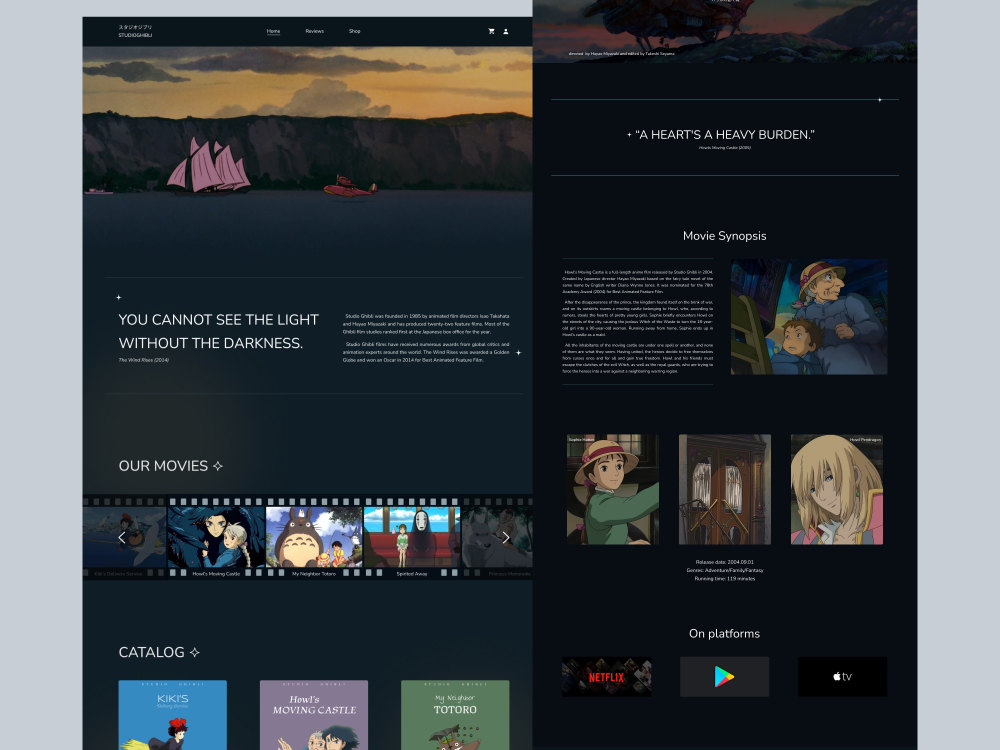This screenshot has width=1000, height=750.
Task: Click the synopsis image of old Sophie
Action: (x=809, y=316)
